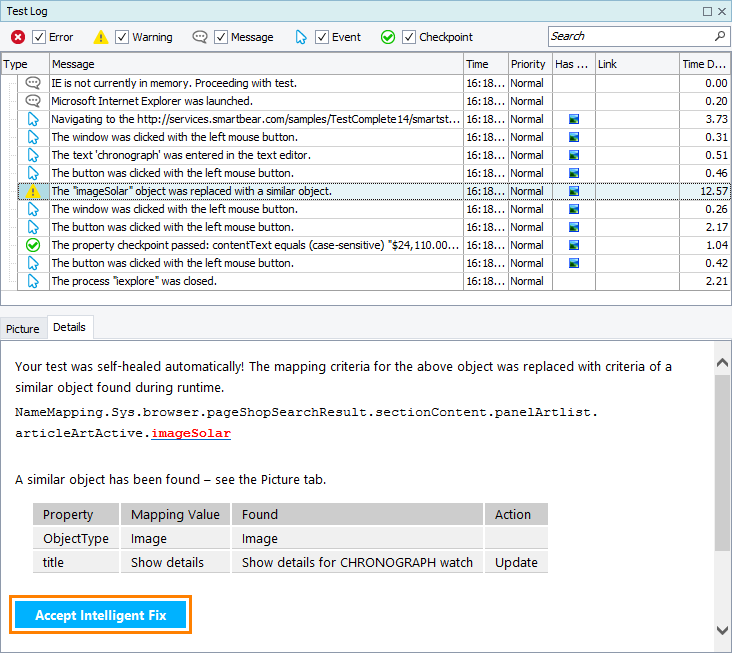Click the yellow Warning filter icon
This screenshot has height=653, width=732.
point(101,37)
